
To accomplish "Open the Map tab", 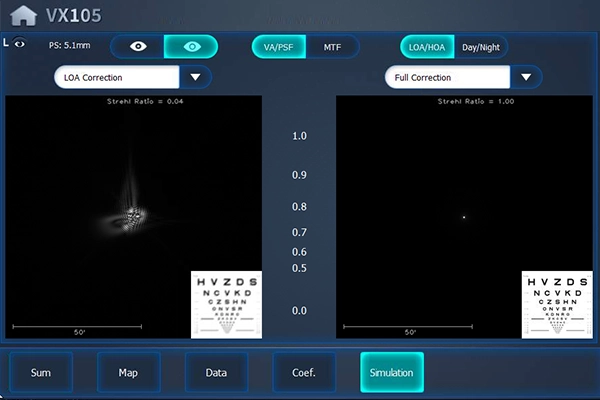I will click(x=128, y=372).
